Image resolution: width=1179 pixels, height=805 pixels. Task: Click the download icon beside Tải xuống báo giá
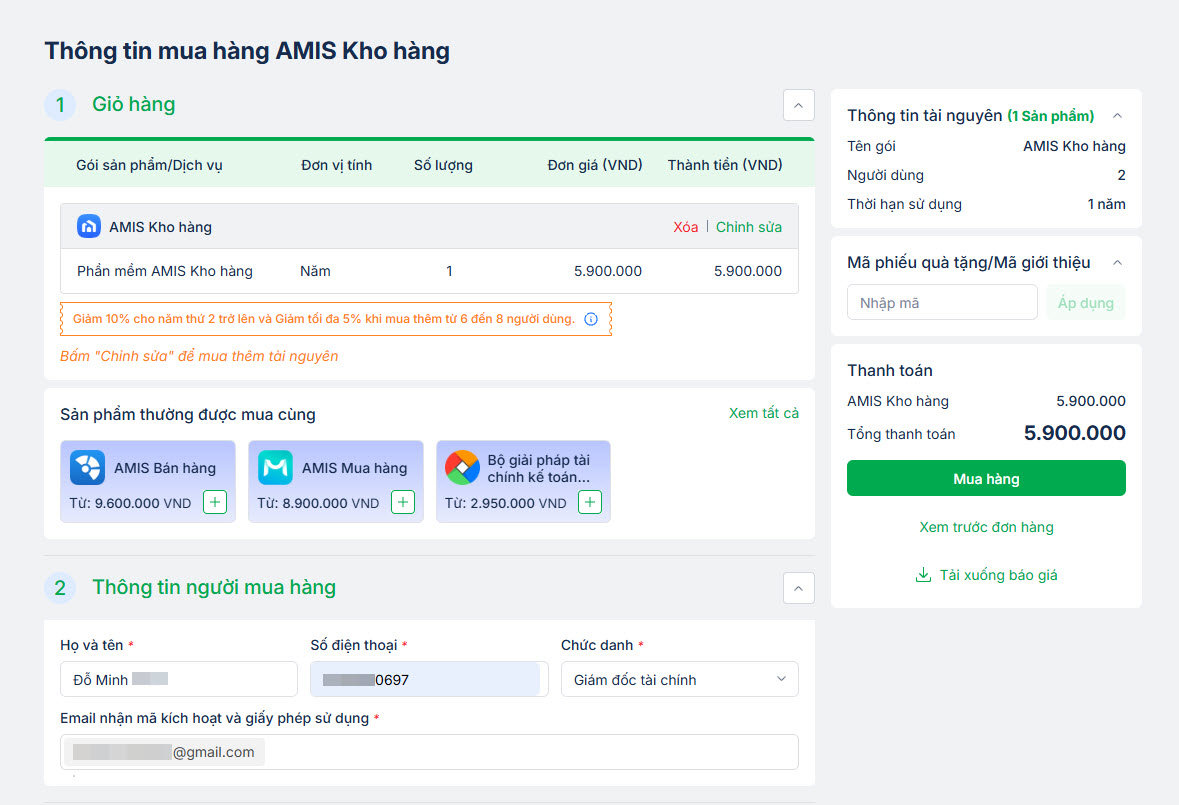pos(923,575)
